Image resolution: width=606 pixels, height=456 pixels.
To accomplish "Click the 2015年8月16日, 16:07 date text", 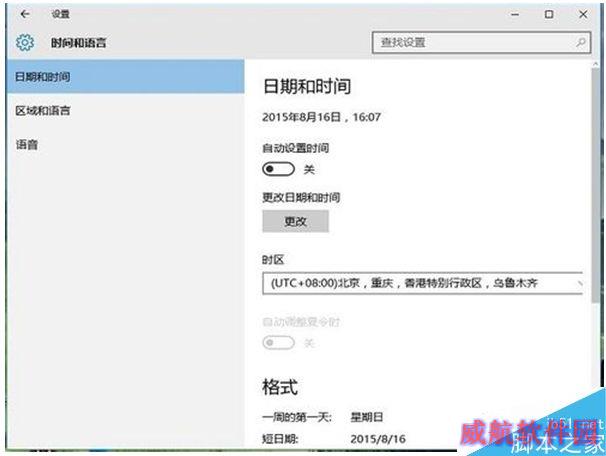I will pos(322,117).
